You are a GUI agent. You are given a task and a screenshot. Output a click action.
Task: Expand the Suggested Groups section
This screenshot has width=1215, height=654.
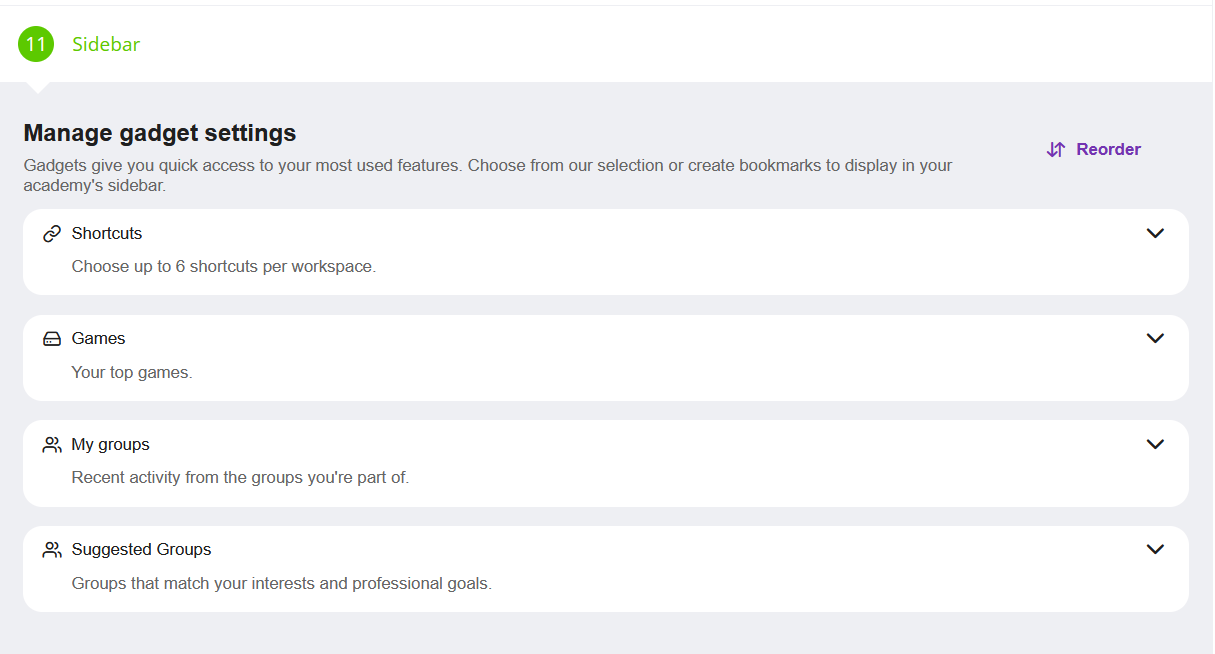pos(1156,549)
